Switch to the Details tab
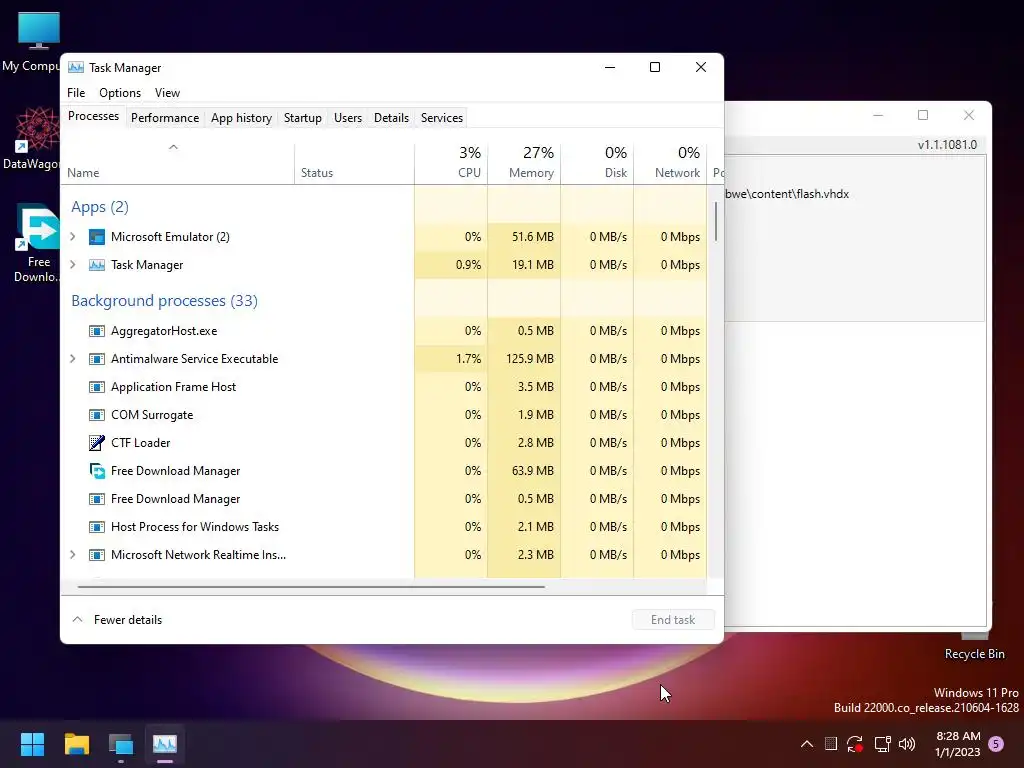 (391, 118)
